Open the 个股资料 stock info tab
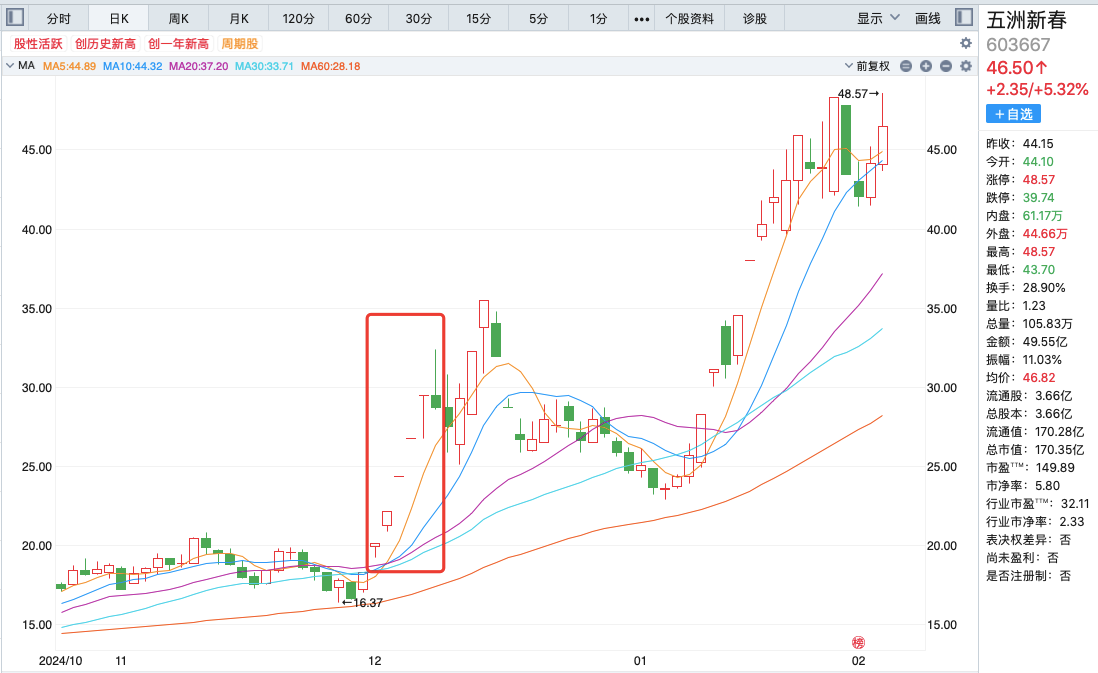The height and width of the screenshot is (673, 1098). tap(690, 19)
